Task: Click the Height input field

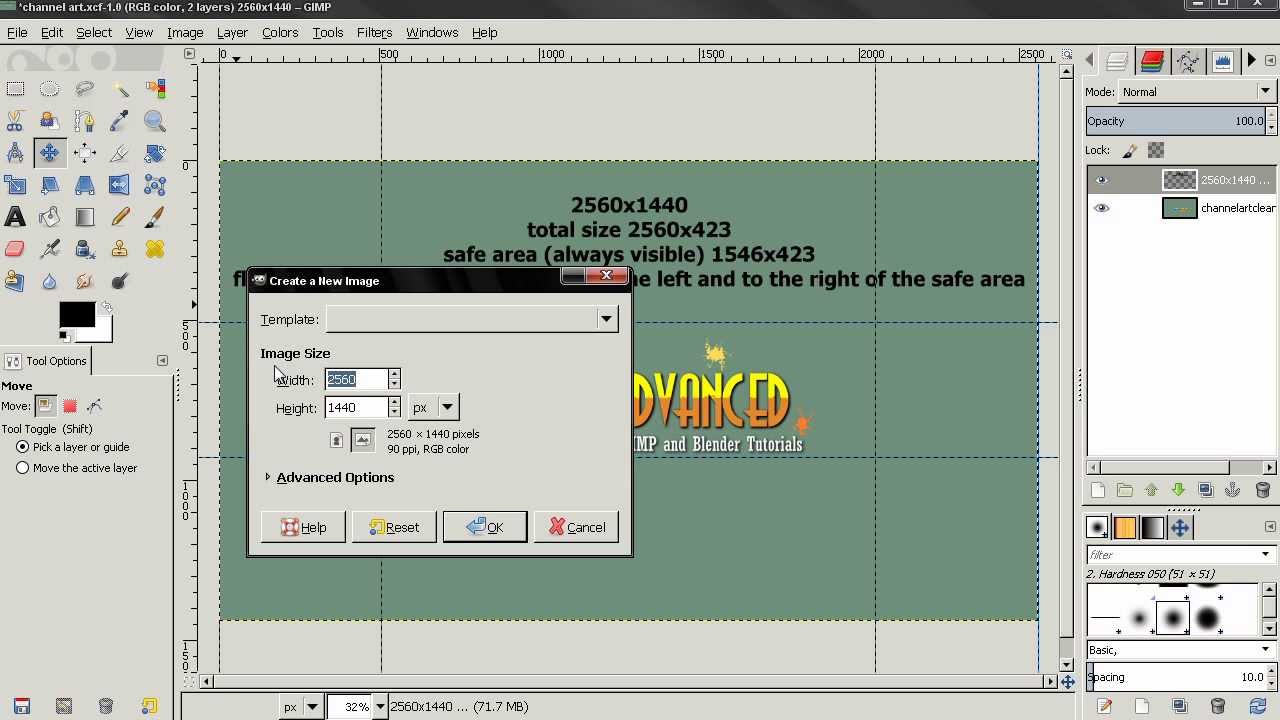Action: click(x=355, y=408)
